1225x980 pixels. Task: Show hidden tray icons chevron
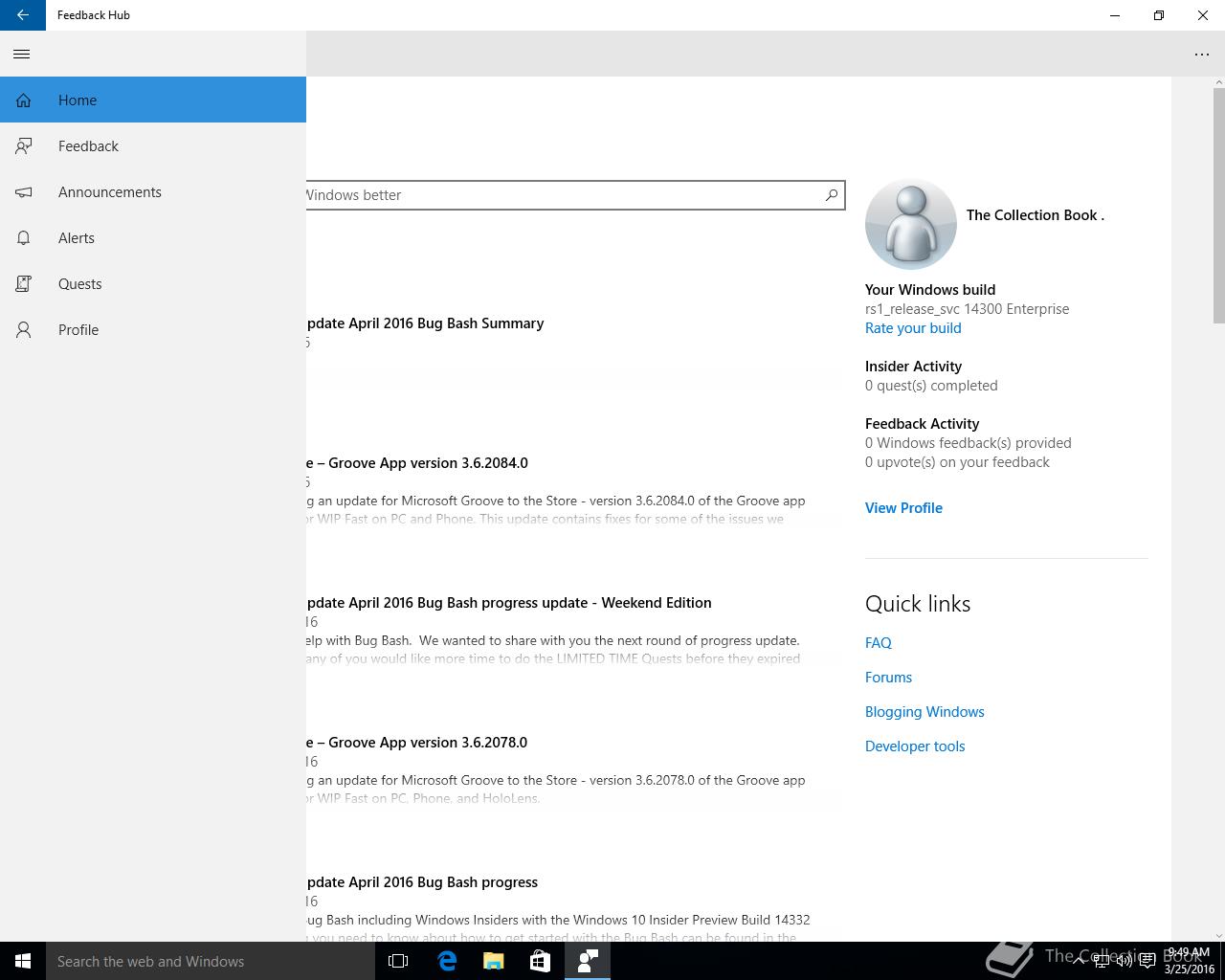point(1079,961)
